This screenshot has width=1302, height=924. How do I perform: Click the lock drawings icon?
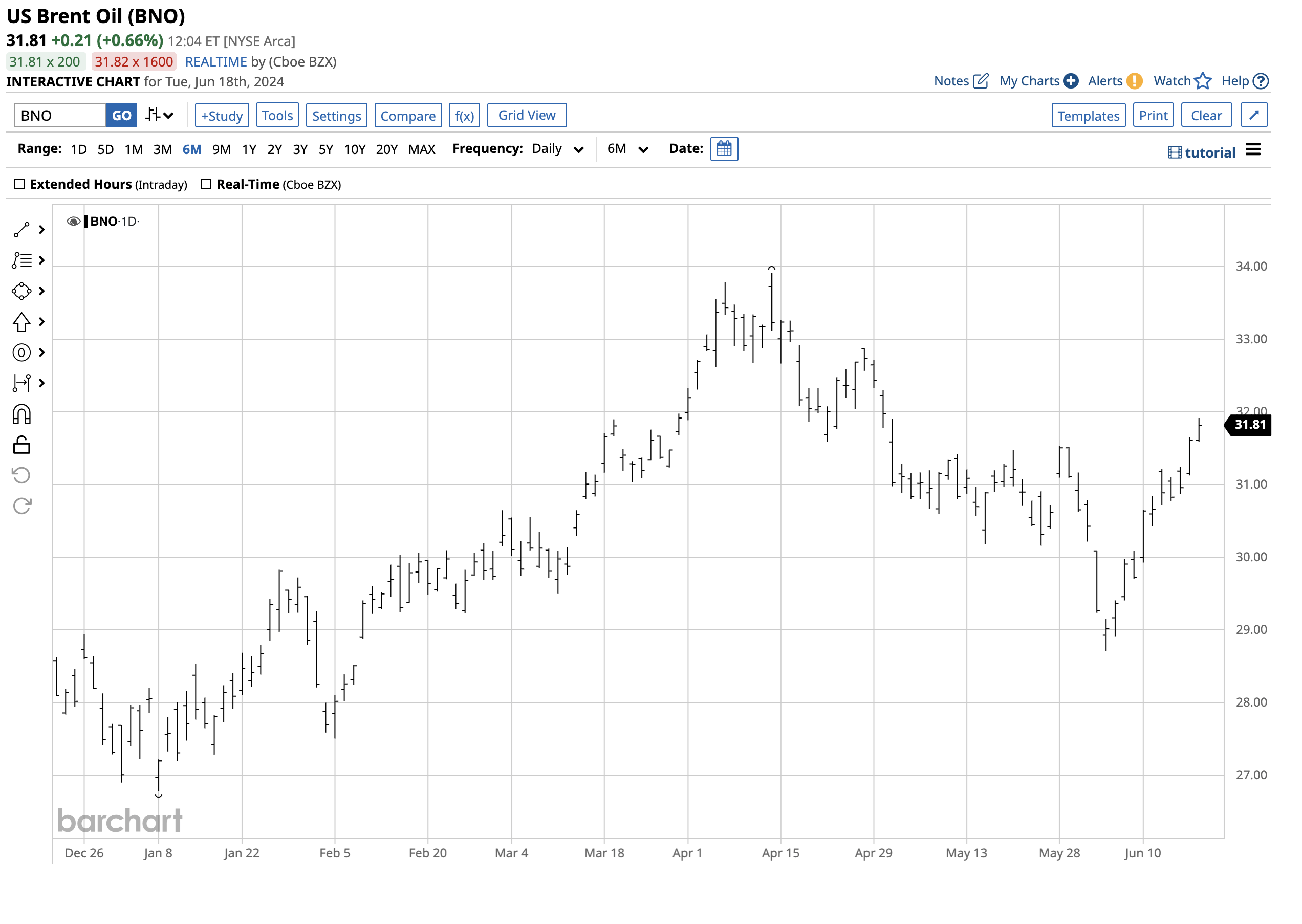click(21, 445)
